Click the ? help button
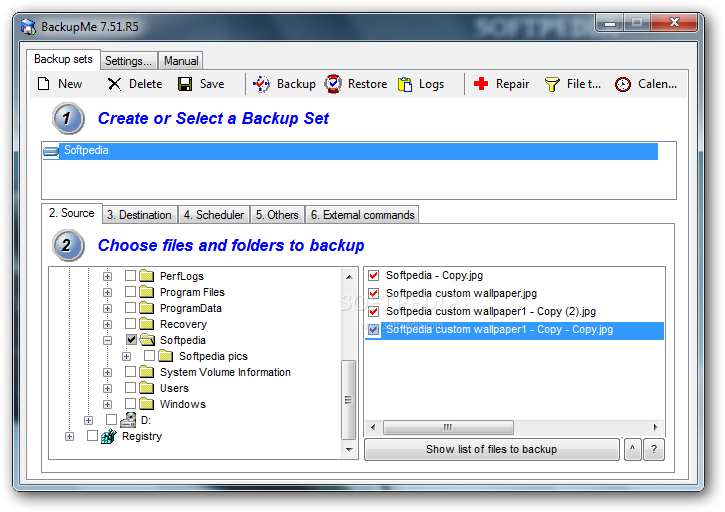The width and height of the screenshot is (725, 512). (x=654, y=449)
